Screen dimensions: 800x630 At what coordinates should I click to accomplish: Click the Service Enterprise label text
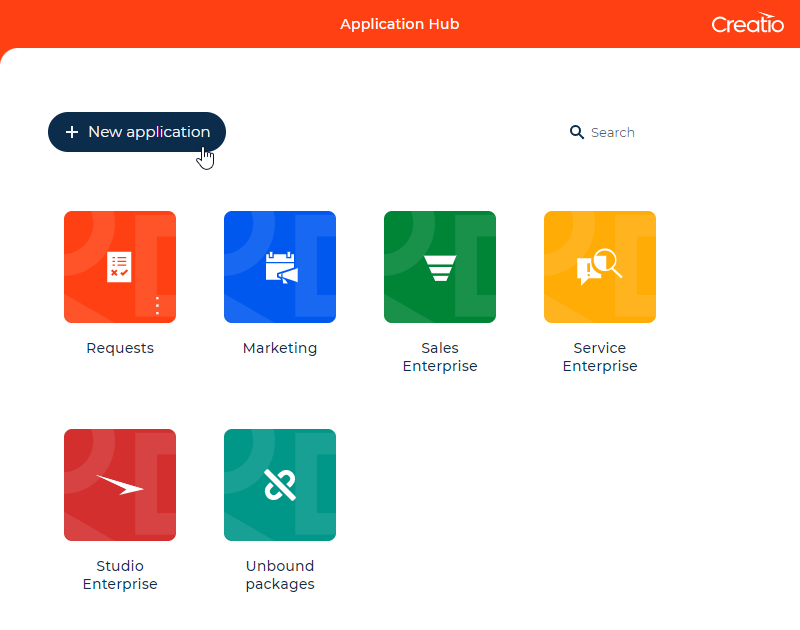[x=600, y=357]
